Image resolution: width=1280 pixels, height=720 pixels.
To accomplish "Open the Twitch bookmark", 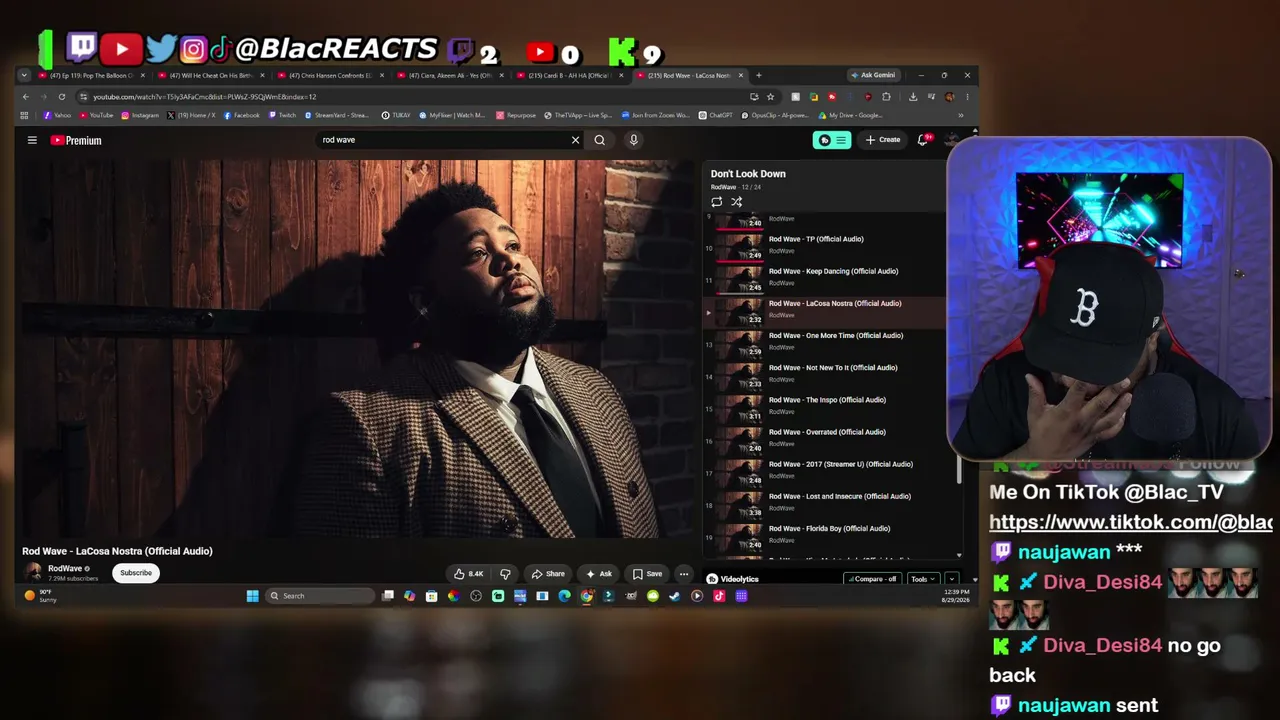I will click(282, 115).
